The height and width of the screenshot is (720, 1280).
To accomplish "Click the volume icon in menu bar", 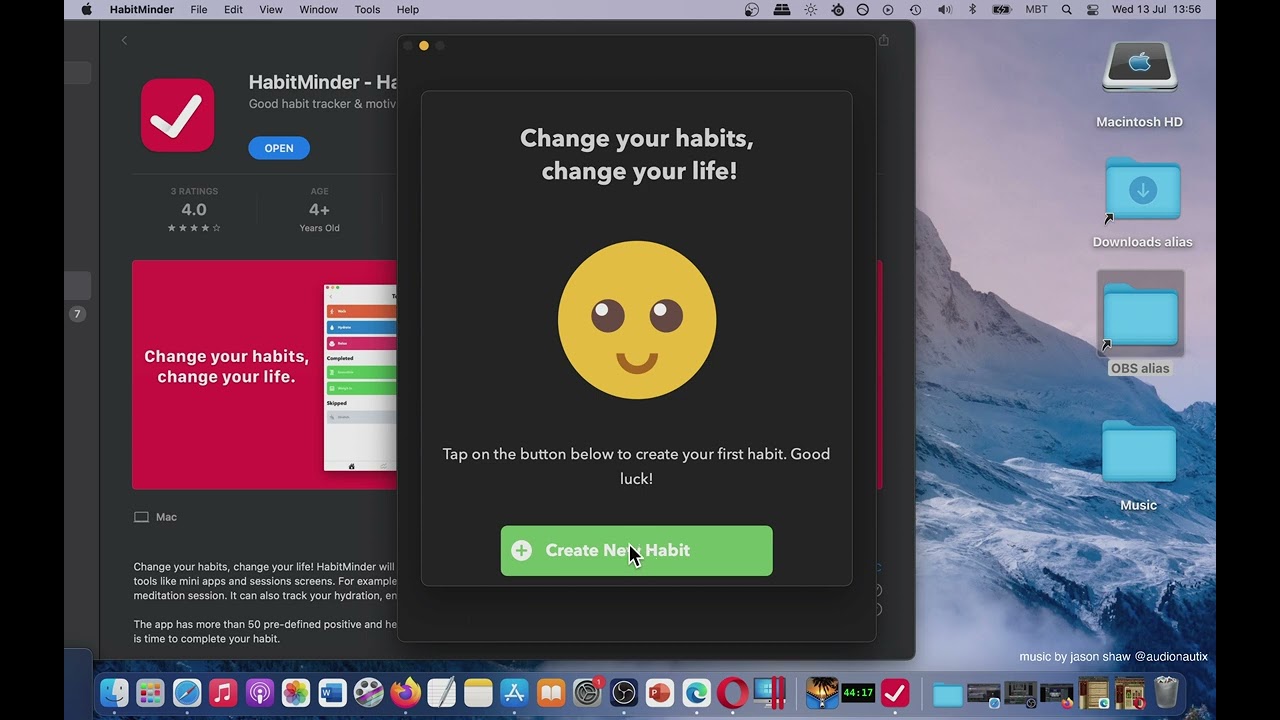I will tap(945, 9).
